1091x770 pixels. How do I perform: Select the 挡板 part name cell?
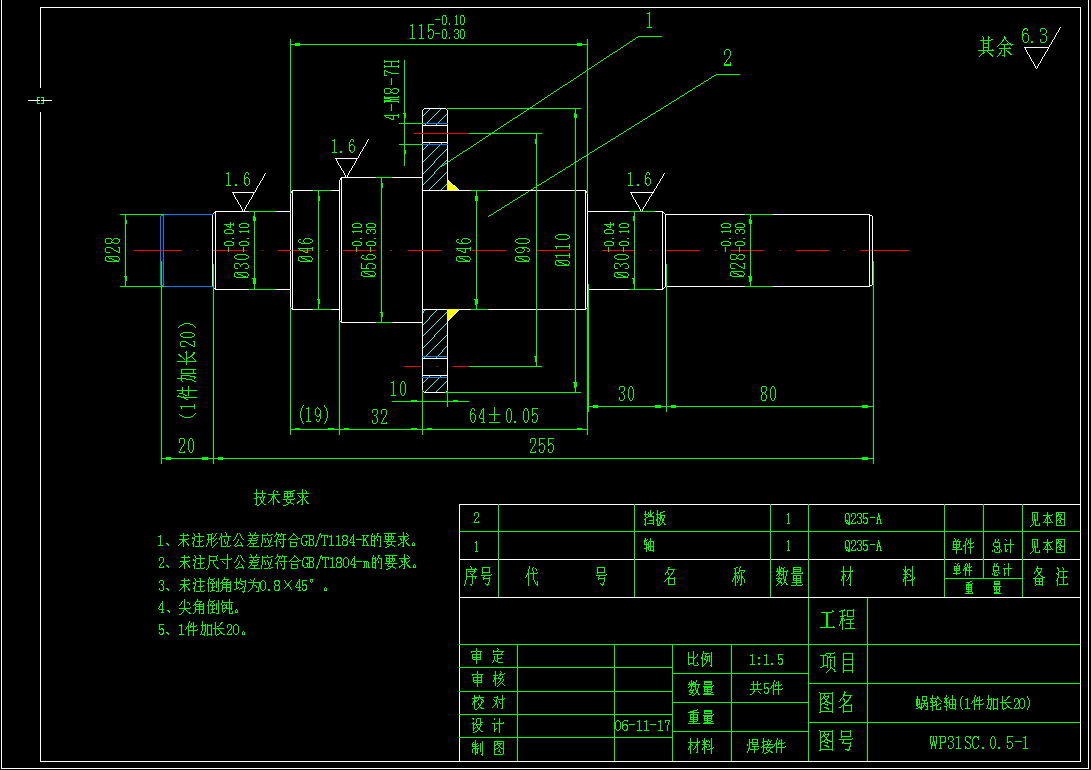click(654, 519)
